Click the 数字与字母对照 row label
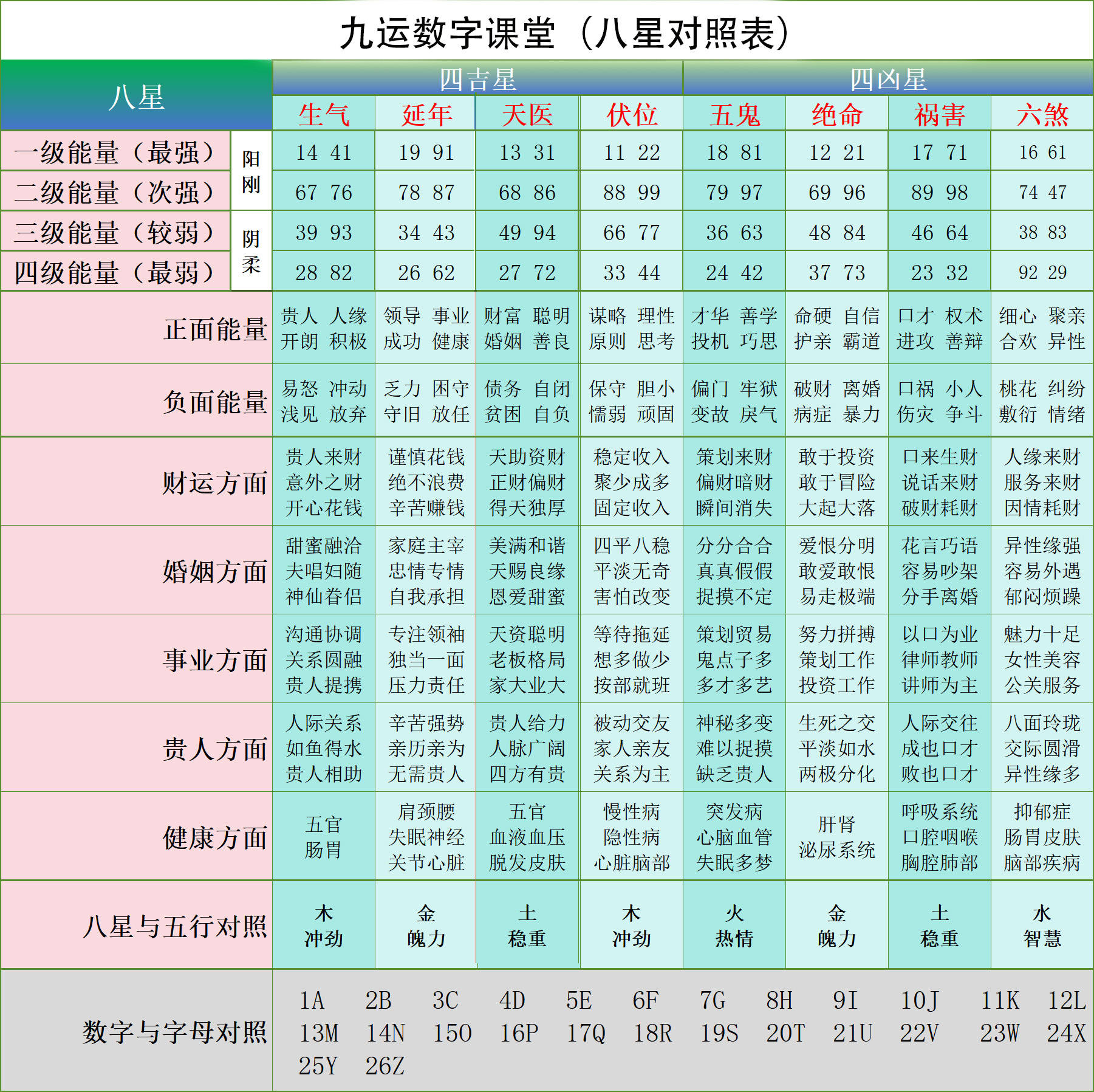 click(x=137, y=1031)
